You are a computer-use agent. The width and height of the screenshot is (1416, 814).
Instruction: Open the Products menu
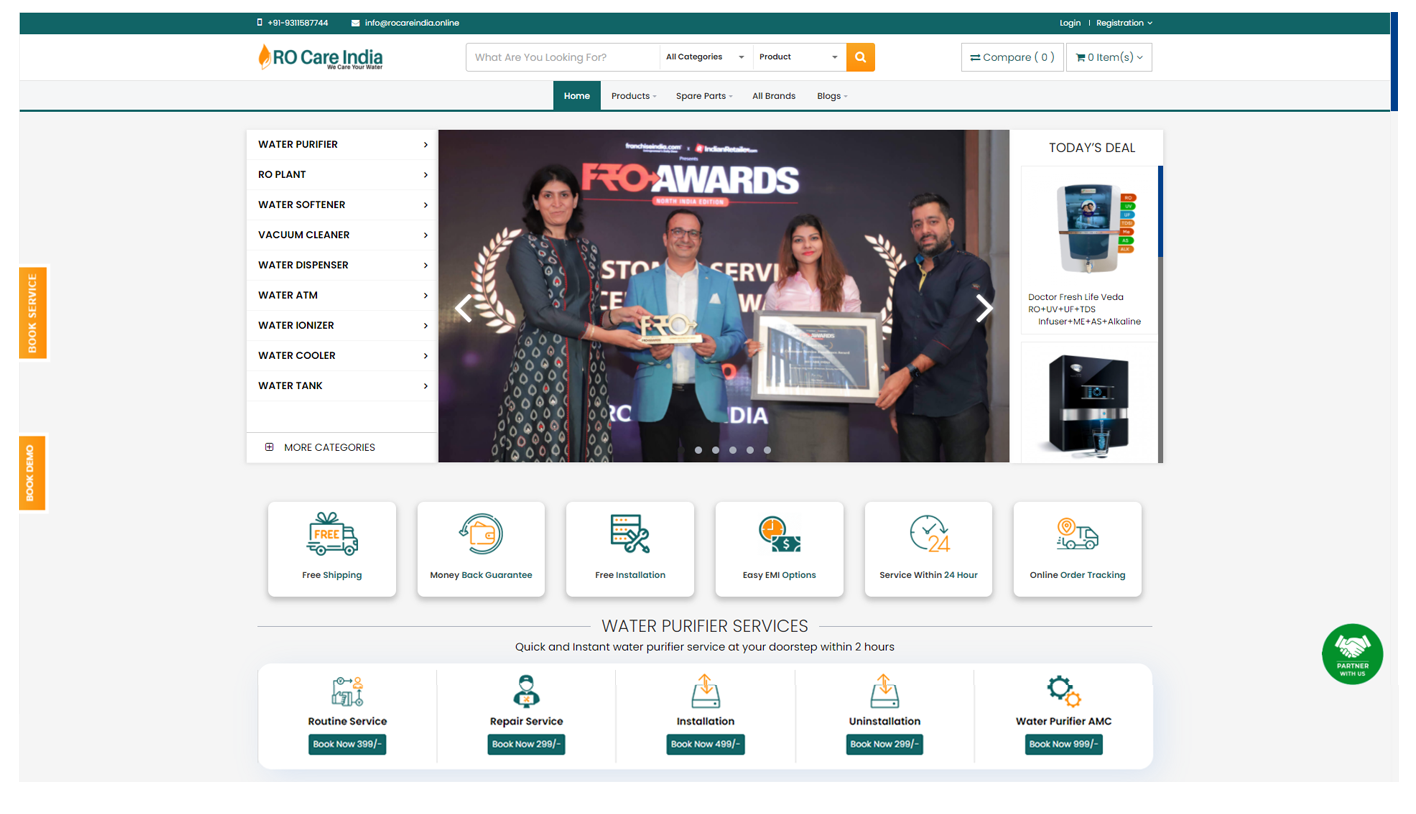pos(634,96)
